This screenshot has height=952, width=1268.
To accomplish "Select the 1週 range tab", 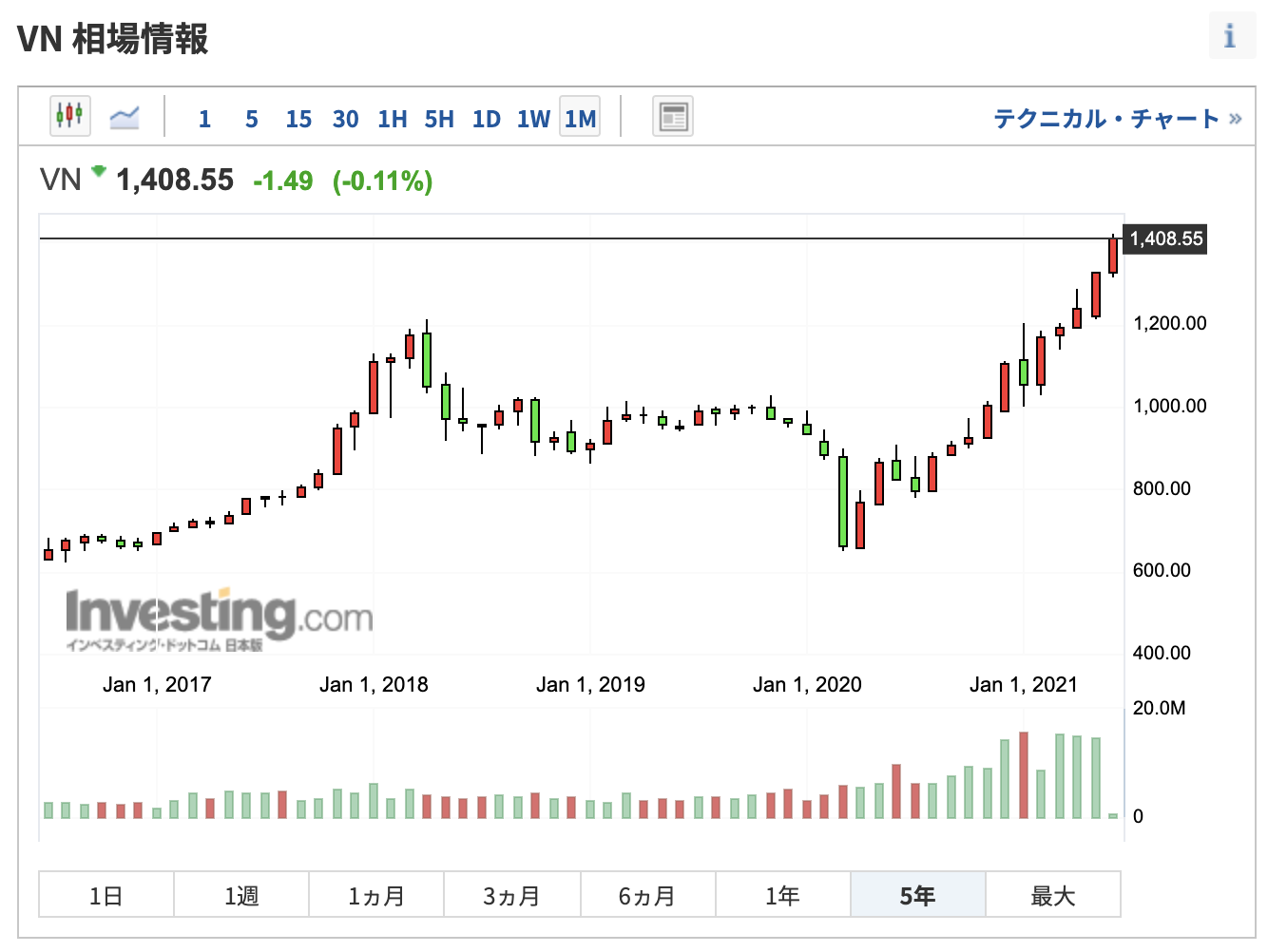I will click(241, 895).
